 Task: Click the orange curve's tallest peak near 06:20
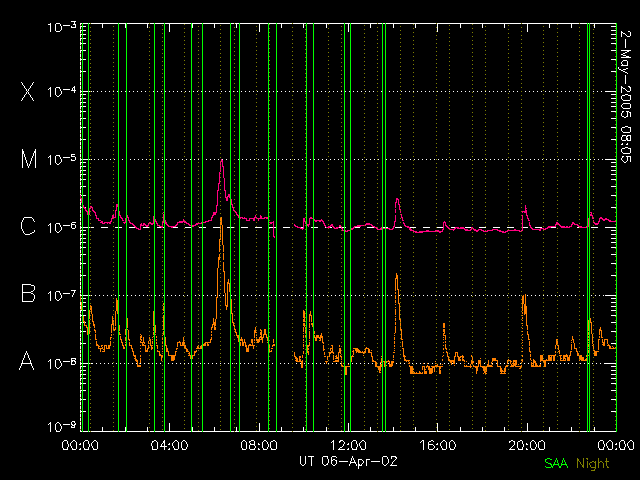coord(221,219)
